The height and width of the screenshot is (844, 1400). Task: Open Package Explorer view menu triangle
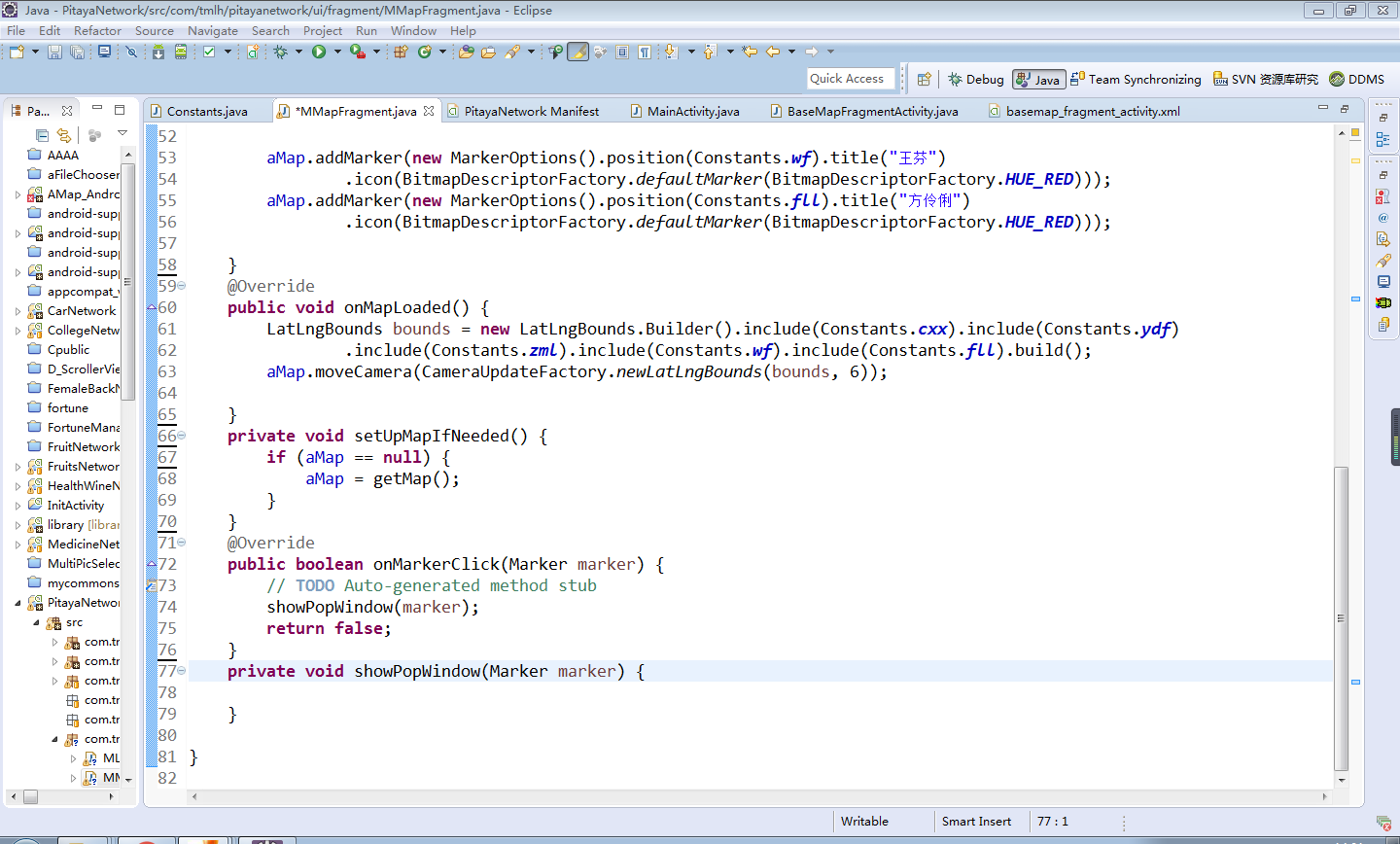[122, 134]
